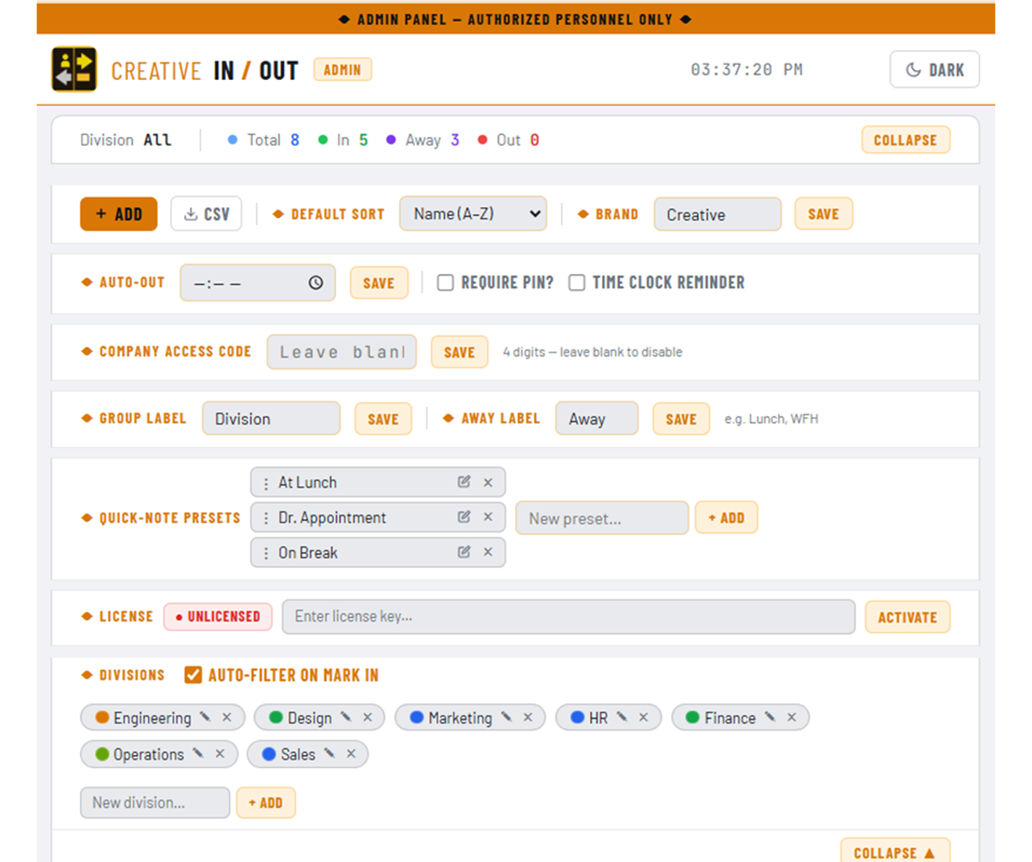
Task: Add the new quick-note preset
Action: pos(727,518)
